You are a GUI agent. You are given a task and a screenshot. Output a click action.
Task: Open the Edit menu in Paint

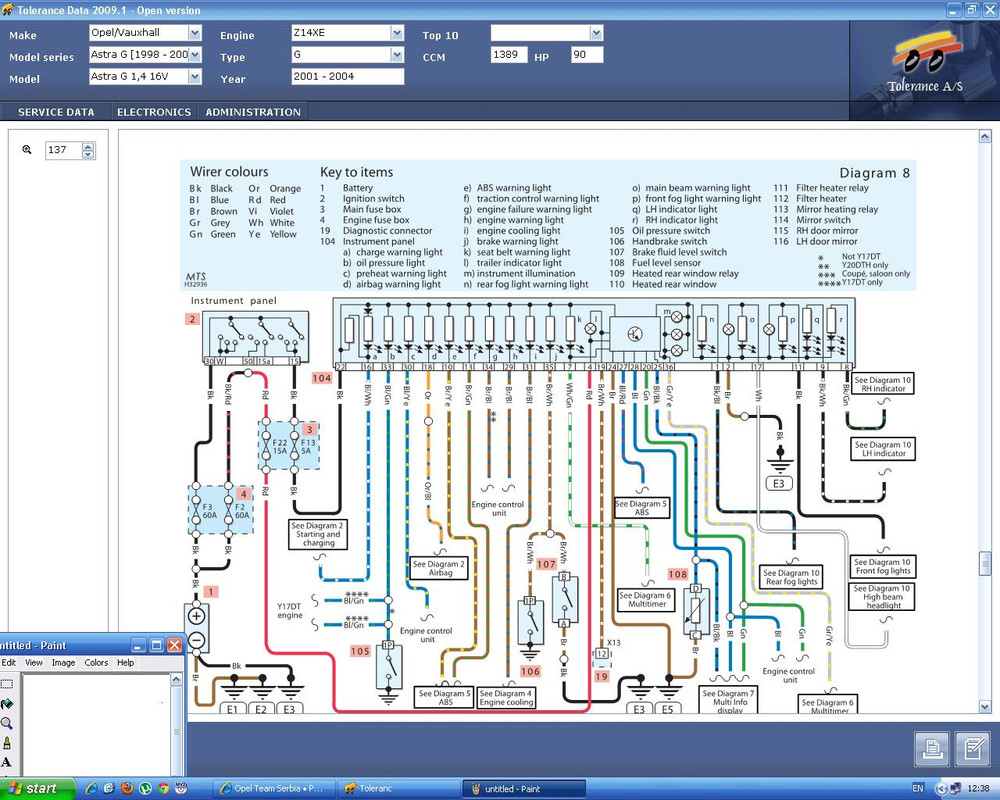pos(8,663)
